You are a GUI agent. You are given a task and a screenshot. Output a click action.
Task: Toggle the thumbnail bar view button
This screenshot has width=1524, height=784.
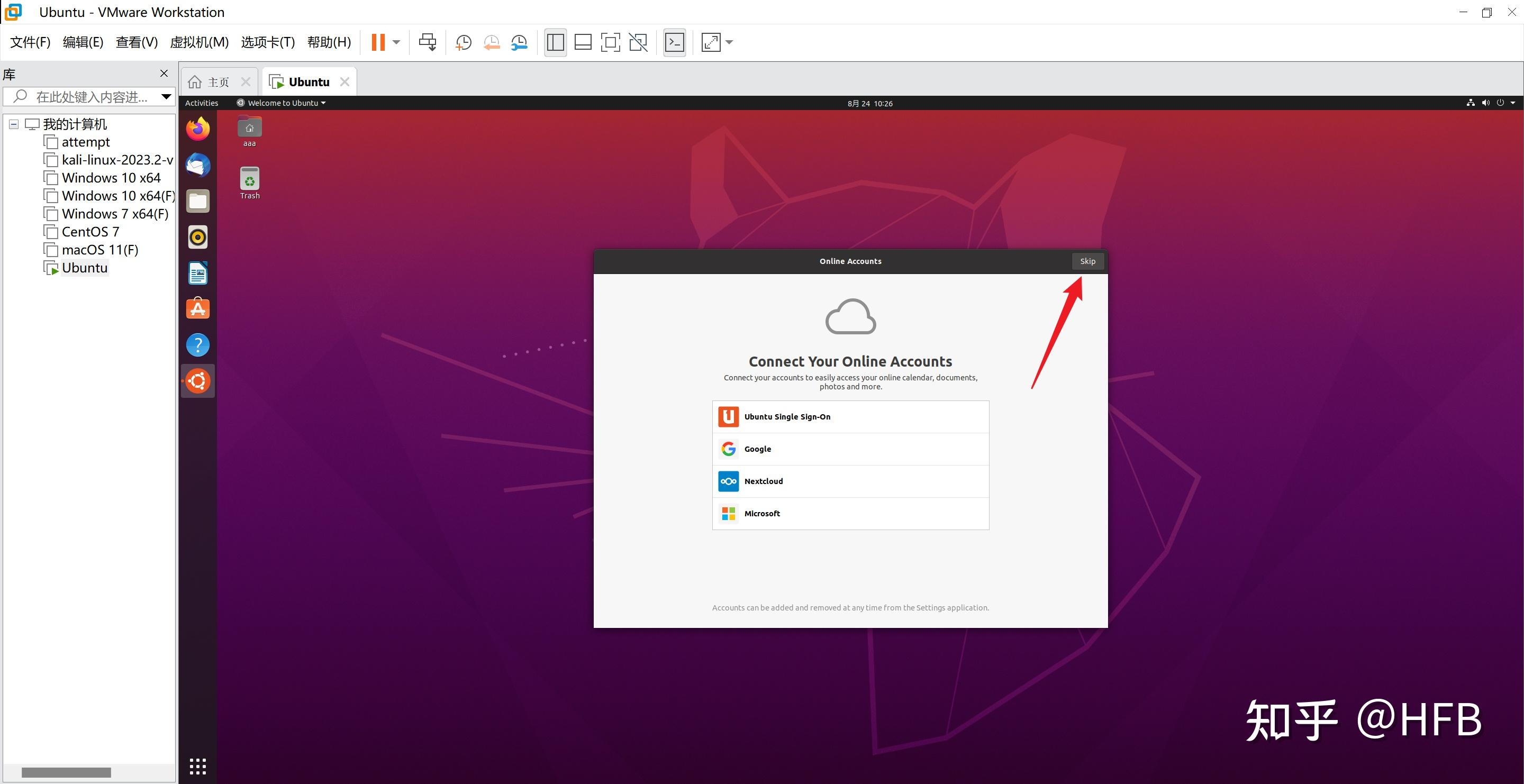pos(583,42)
